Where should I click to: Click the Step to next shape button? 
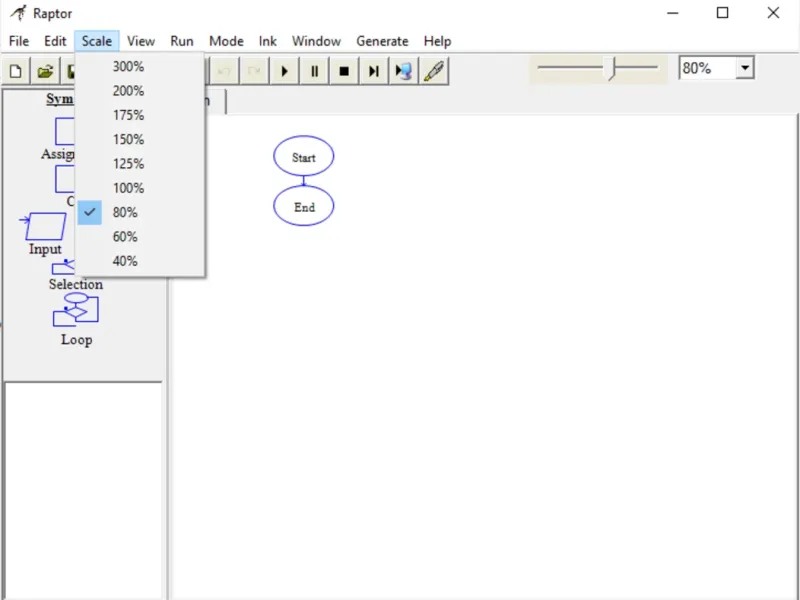(x=373, y=71)
